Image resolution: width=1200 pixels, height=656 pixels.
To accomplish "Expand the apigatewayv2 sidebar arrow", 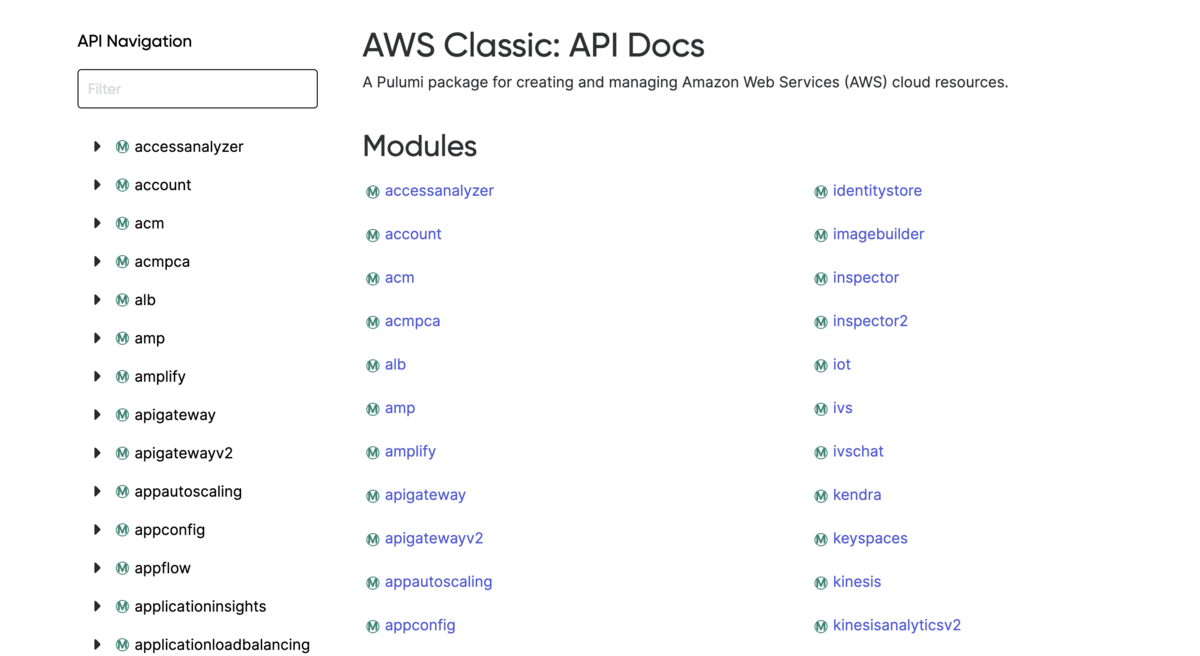I will 97,453.
